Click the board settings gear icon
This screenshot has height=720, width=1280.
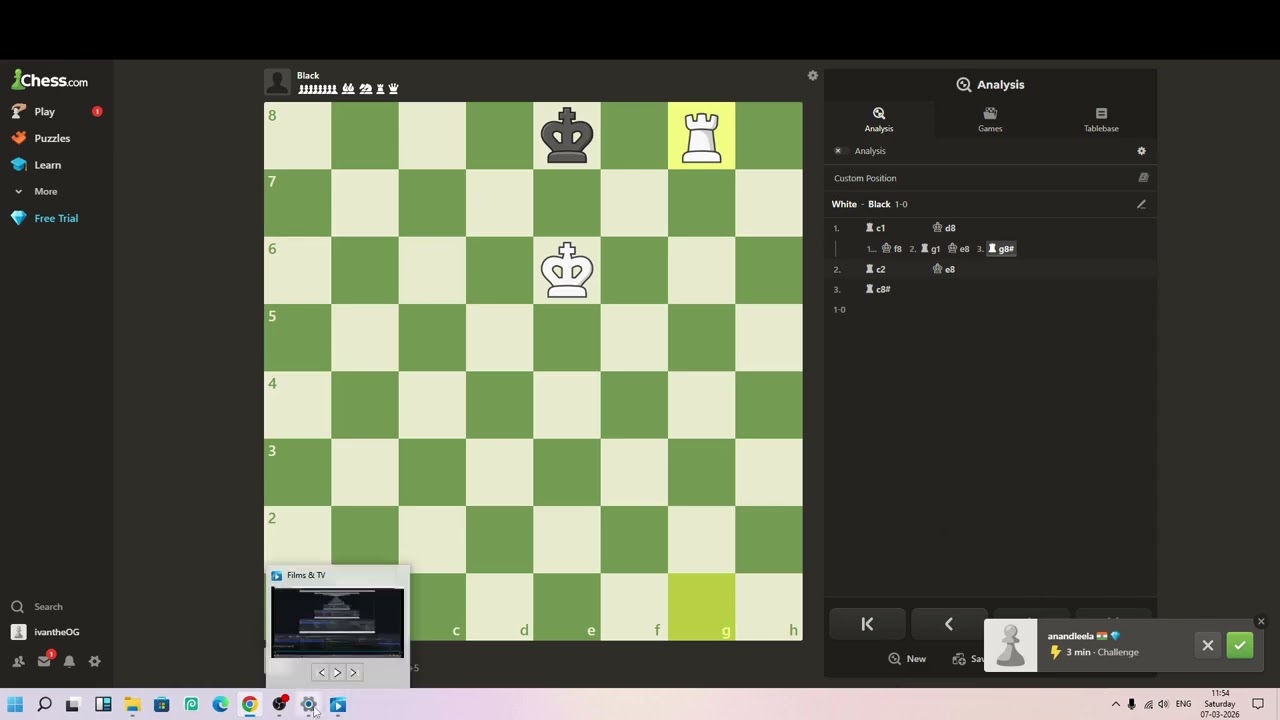tap(813, 76)
